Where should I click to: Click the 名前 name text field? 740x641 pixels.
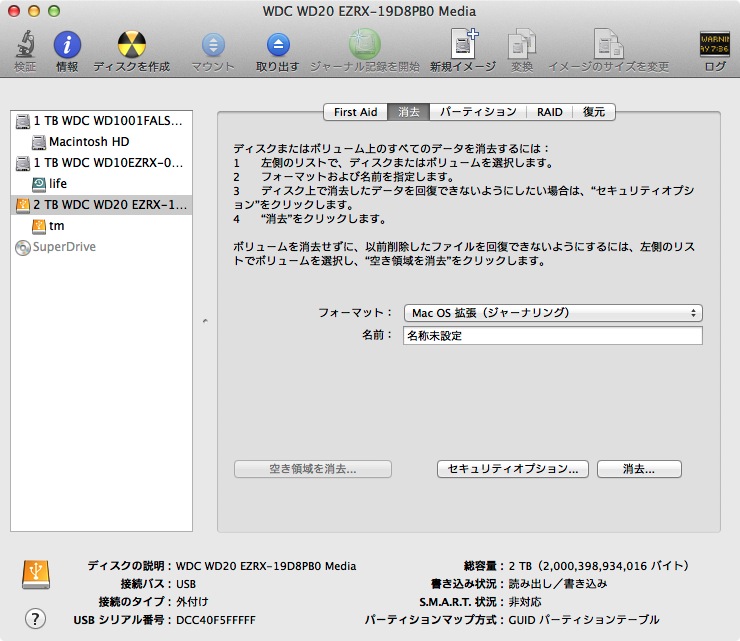pos(553,336)
